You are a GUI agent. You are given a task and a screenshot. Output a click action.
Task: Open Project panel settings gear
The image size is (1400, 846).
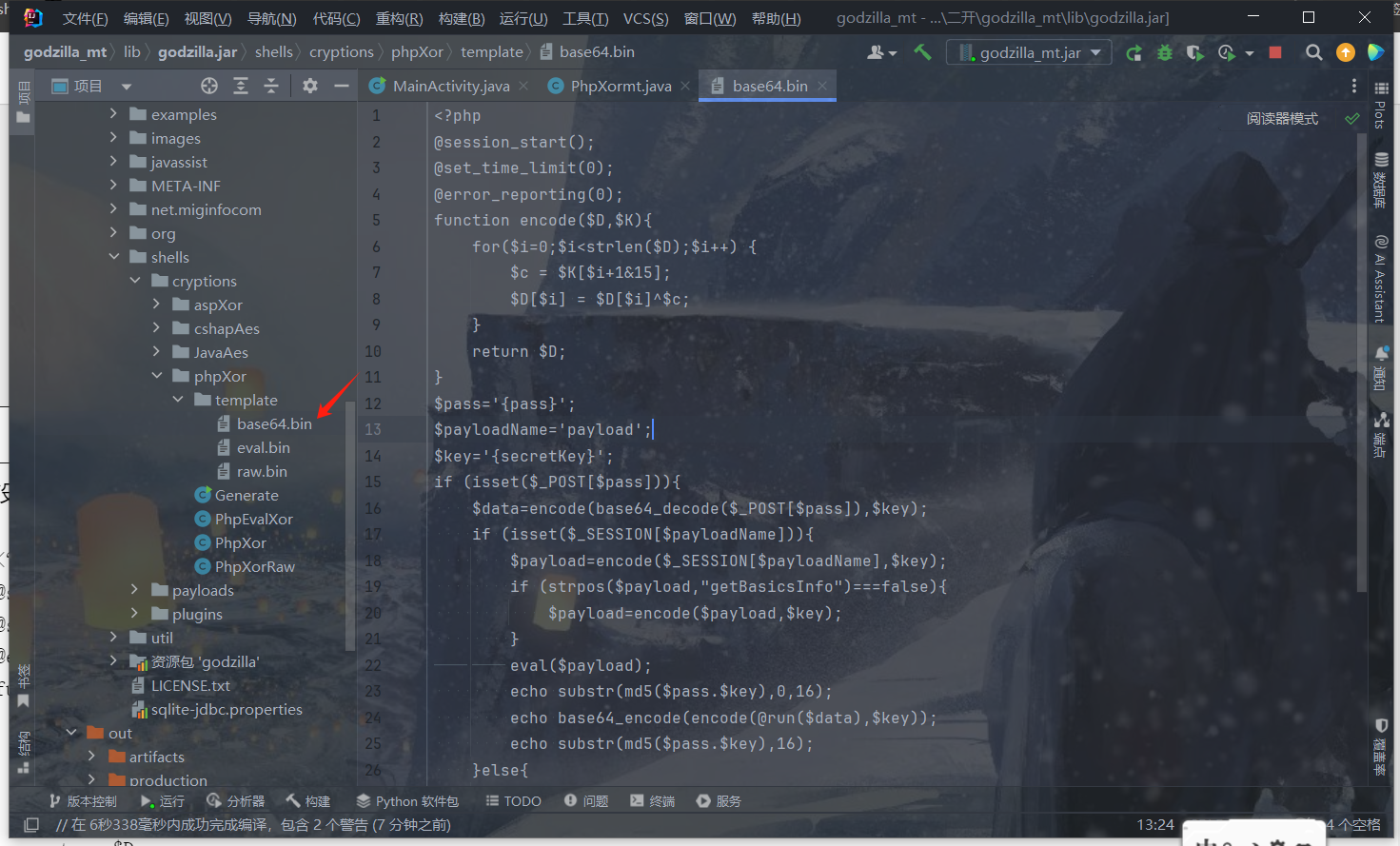pyautogui.click(x=310, y=86)
